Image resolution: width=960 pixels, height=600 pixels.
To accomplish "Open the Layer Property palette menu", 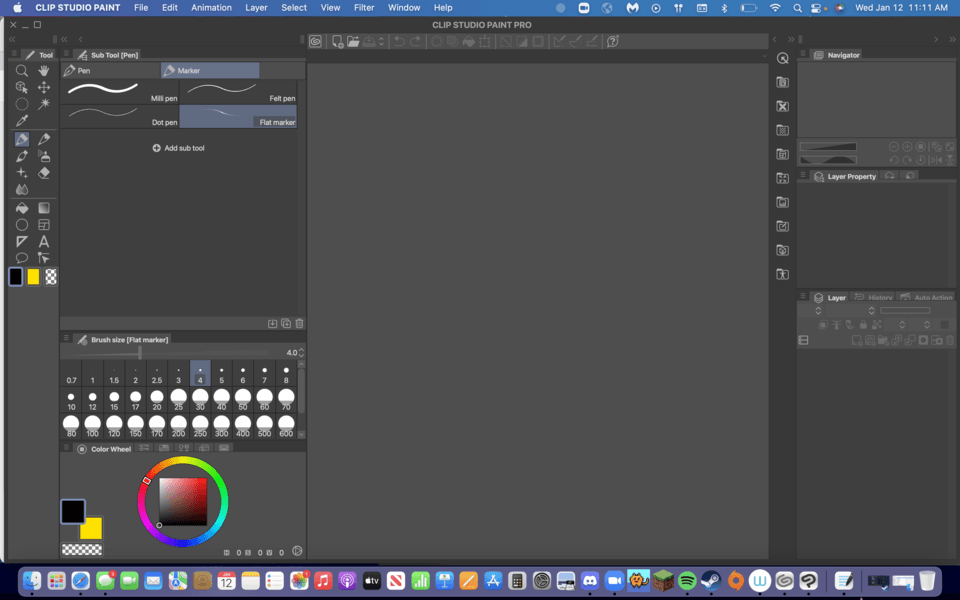I will 803,176.
